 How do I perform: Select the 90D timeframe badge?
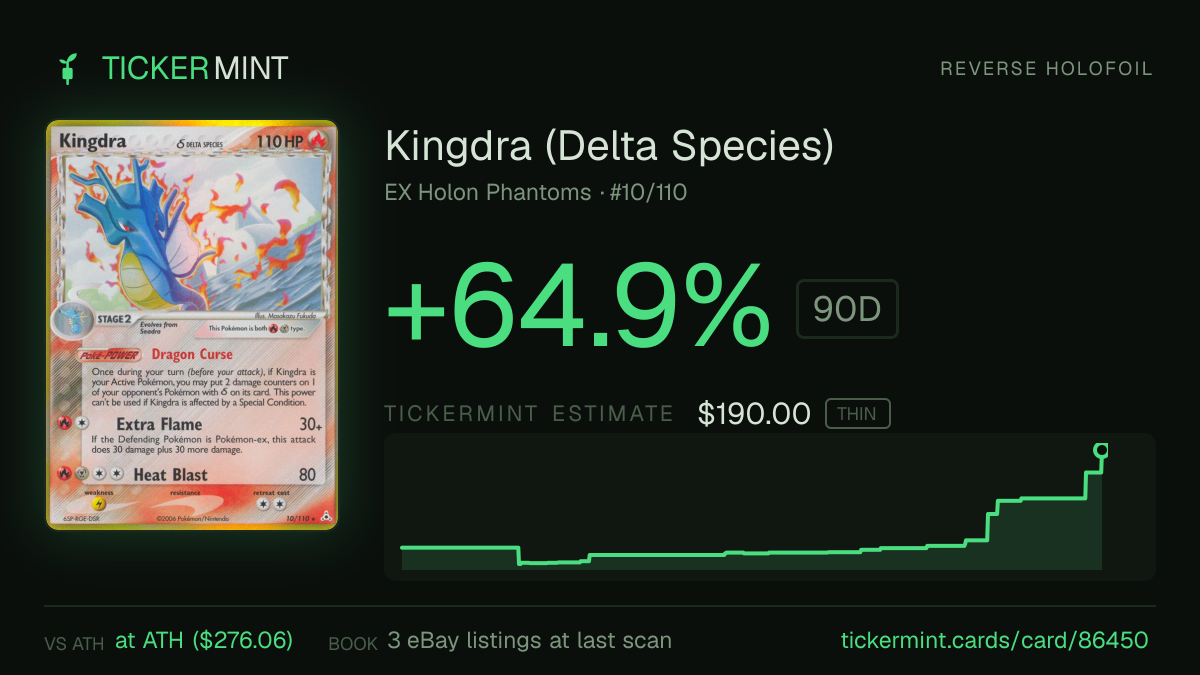click(847, 310)
